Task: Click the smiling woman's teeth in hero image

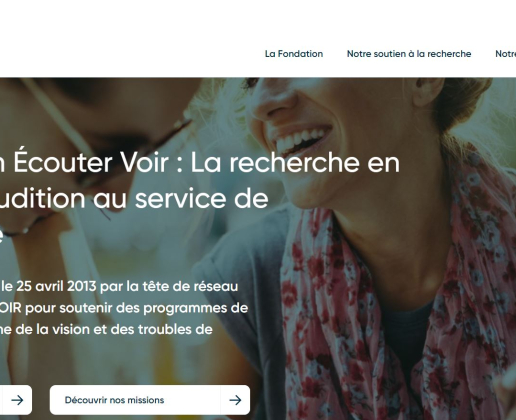Action: click(300, 139)
